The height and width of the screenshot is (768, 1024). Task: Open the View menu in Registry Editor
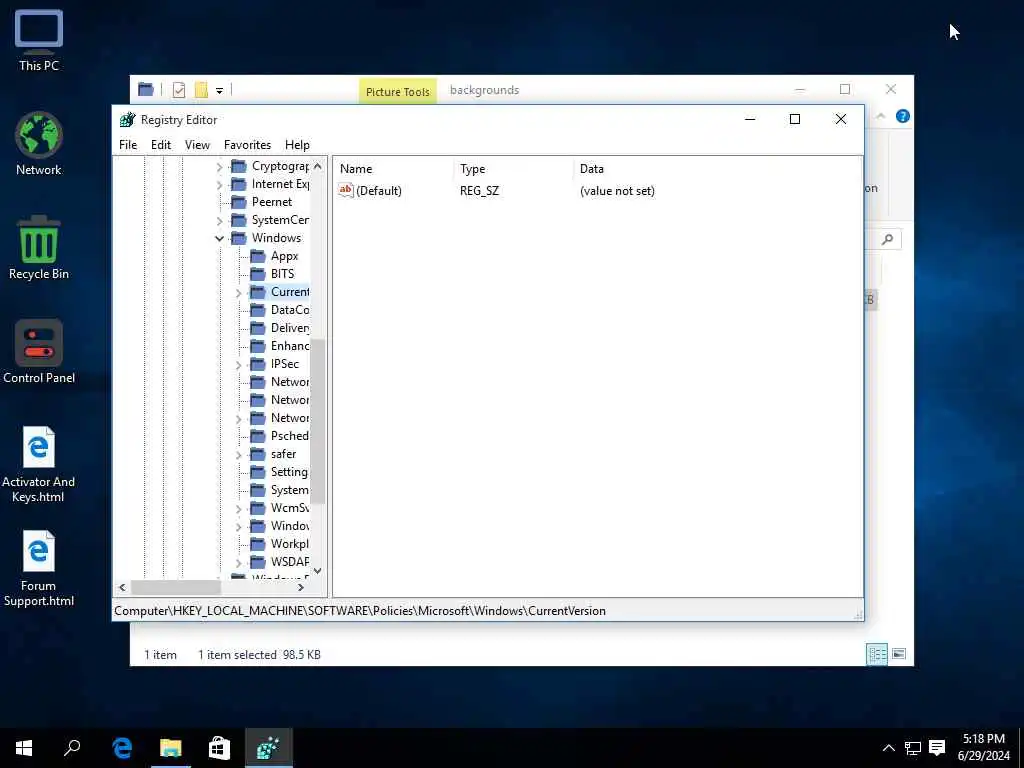197,145
